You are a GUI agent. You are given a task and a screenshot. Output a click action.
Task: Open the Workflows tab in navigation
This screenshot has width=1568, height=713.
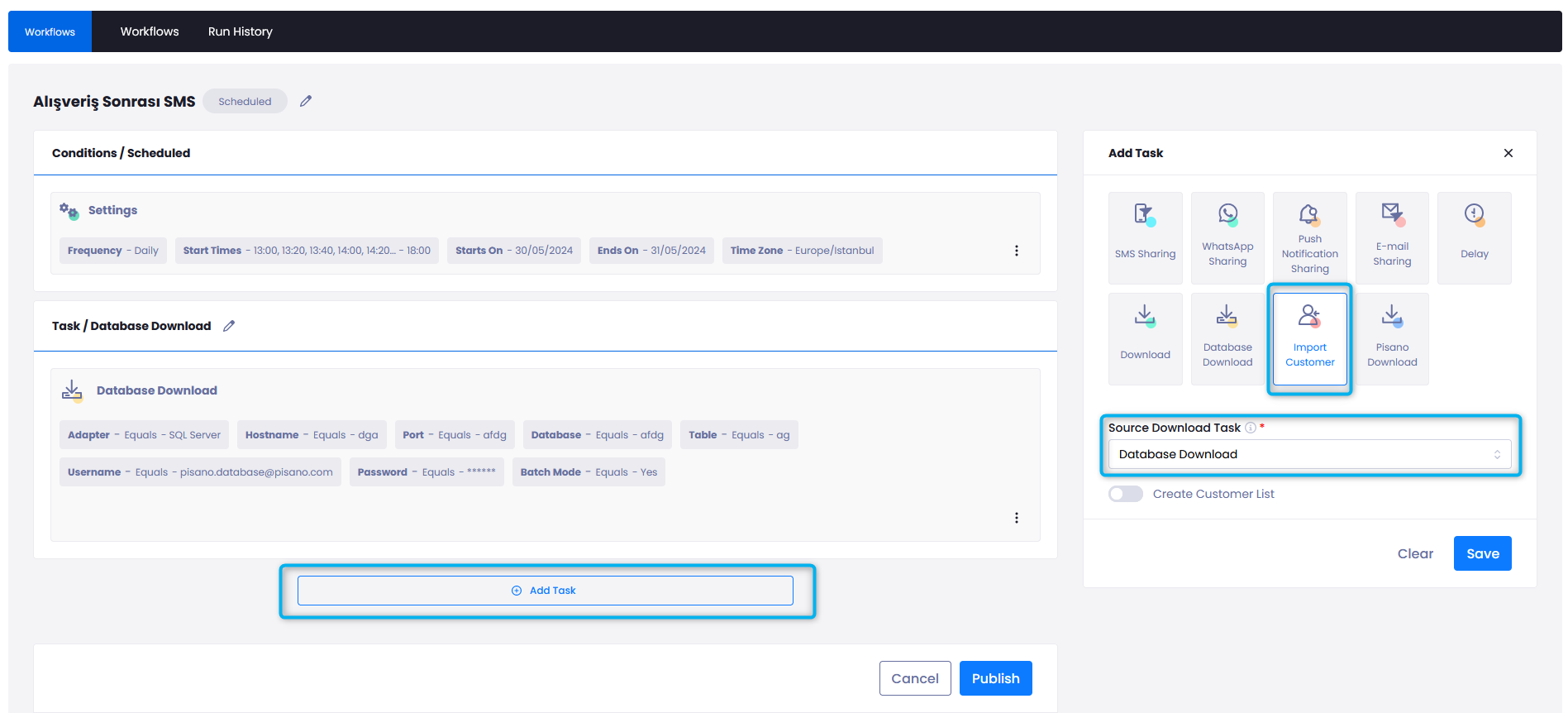(150, 31)
